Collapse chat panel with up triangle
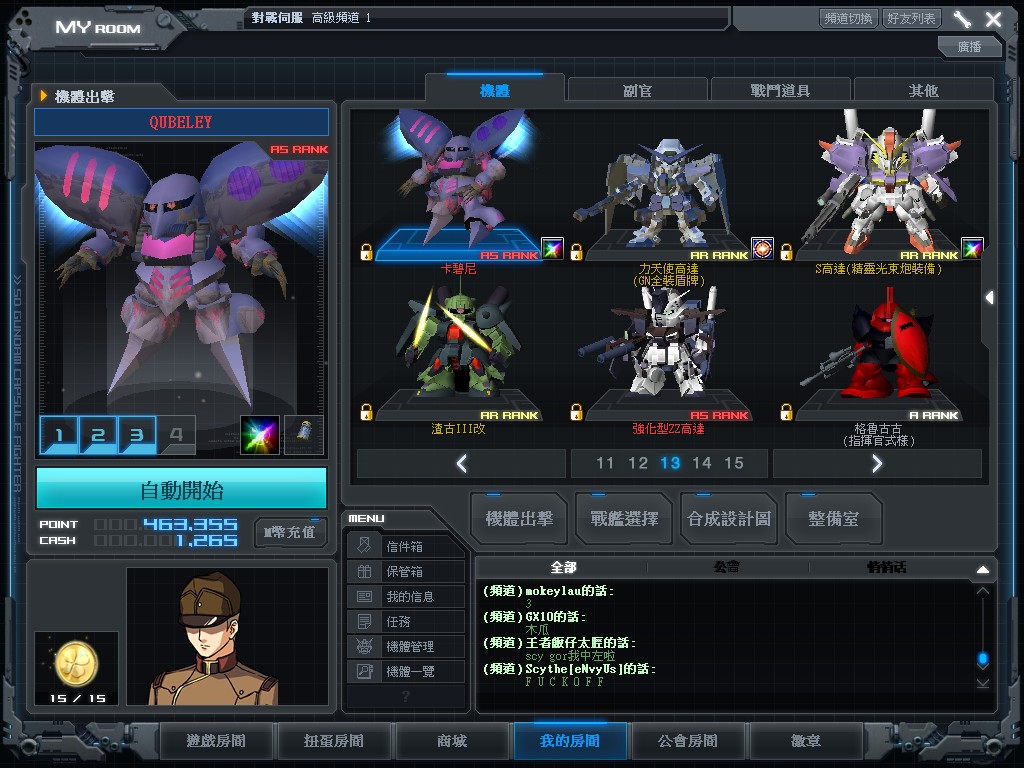This screenshot has height=768, width=1024. (x=983, y=569)
